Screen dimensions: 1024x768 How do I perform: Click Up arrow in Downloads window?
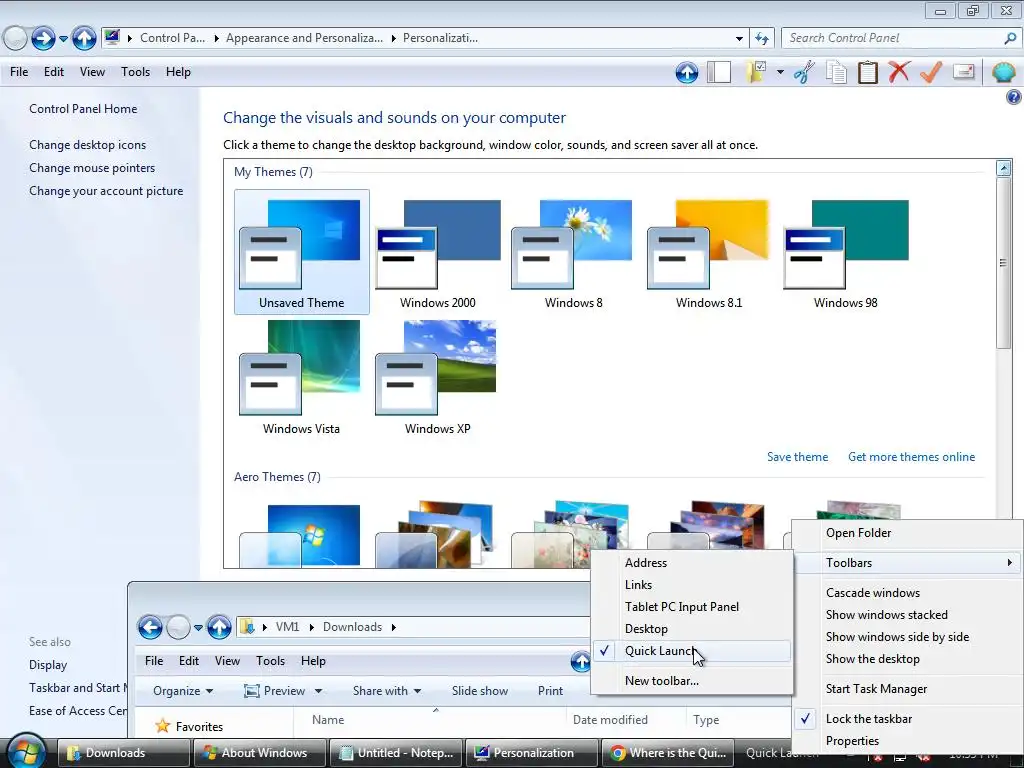click(219, 628)
